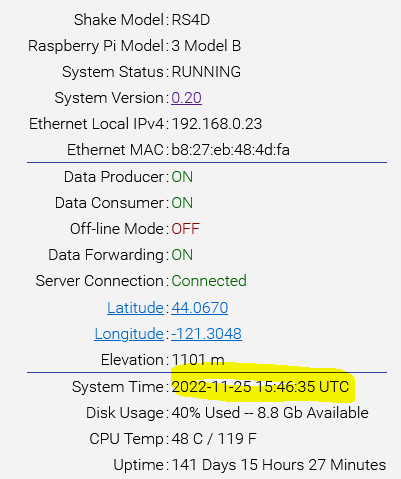This screenshot has width=401, height=479.
Task: Click the Server Connection Connected status
Action: tap(209, 281)
